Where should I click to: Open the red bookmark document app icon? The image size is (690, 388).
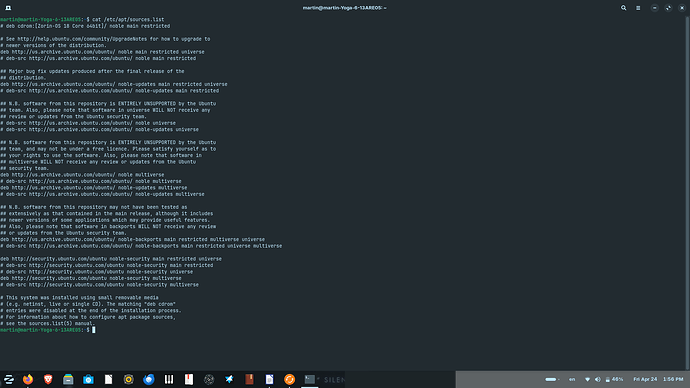(x=189, y=379)
